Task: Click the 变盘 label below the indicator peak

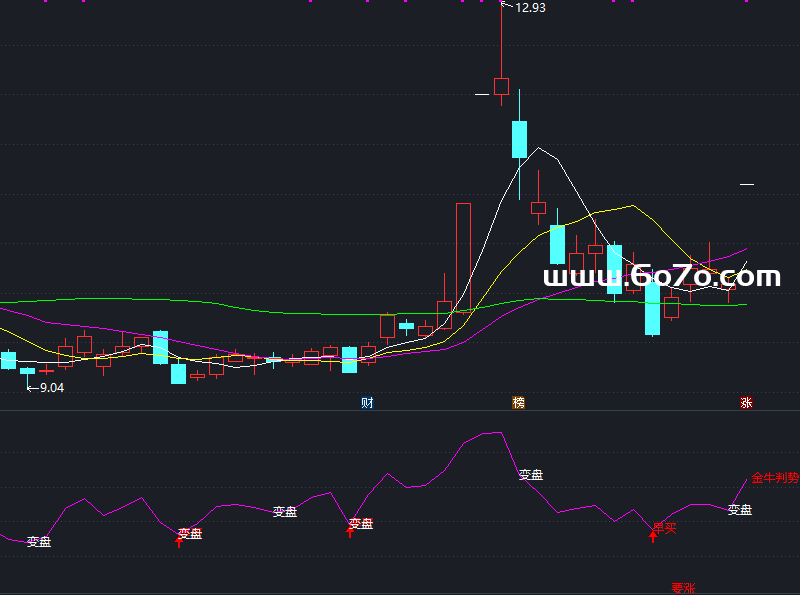Action: 531,475
